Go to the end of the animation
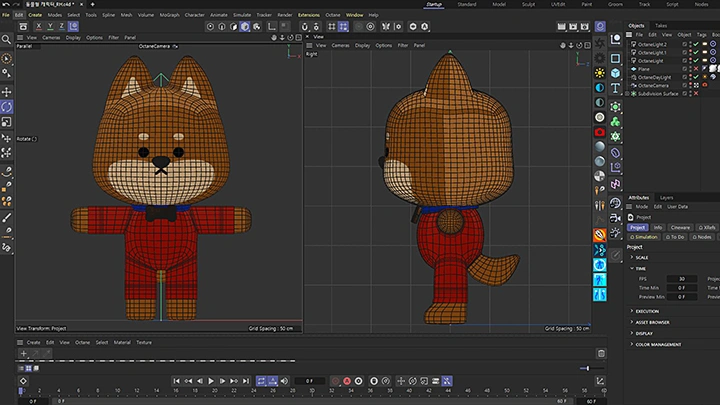The image size is (720, 405). coord(246,381)
